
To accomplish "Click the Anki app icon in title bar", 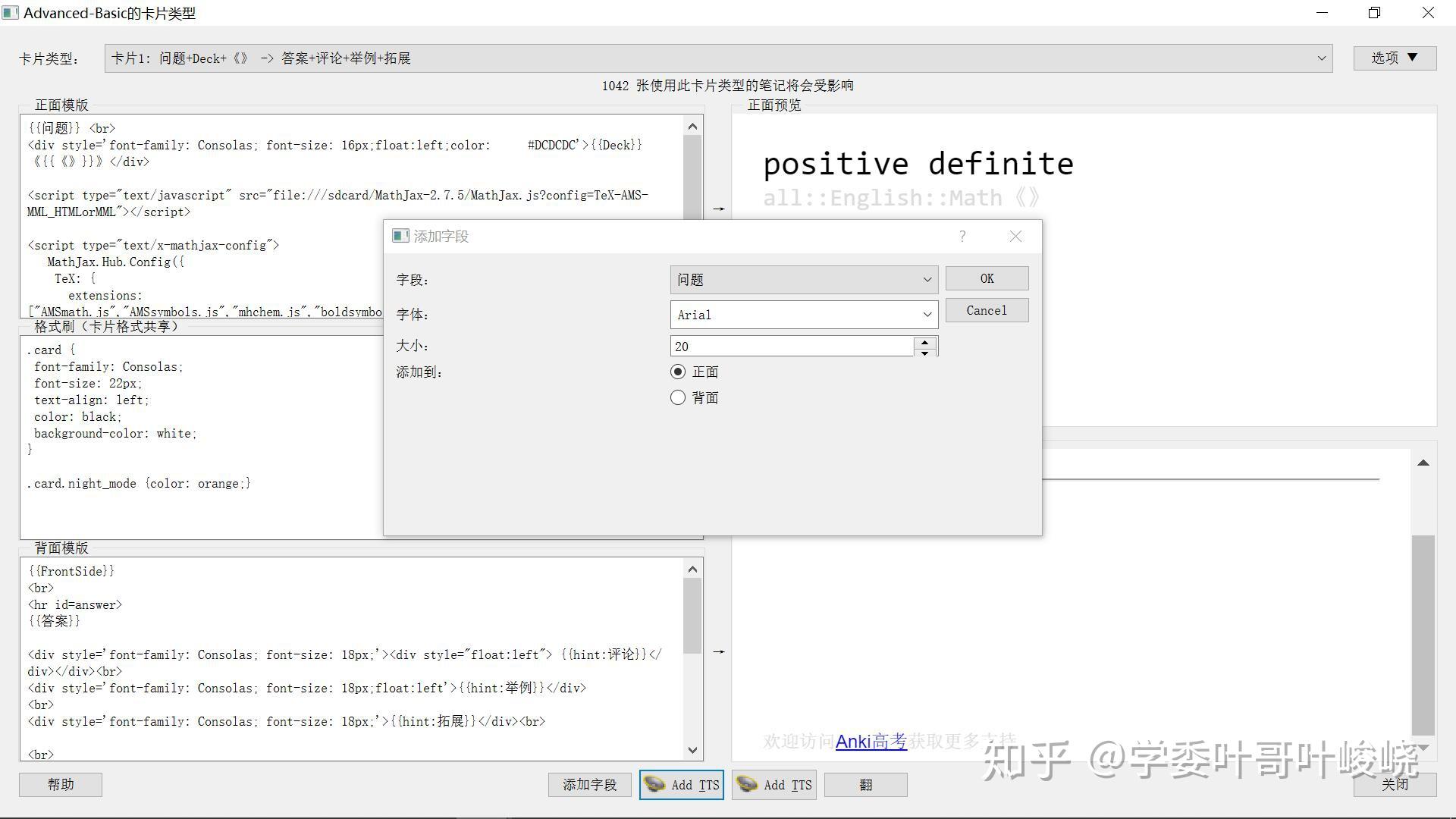I will tap(10, 13).
